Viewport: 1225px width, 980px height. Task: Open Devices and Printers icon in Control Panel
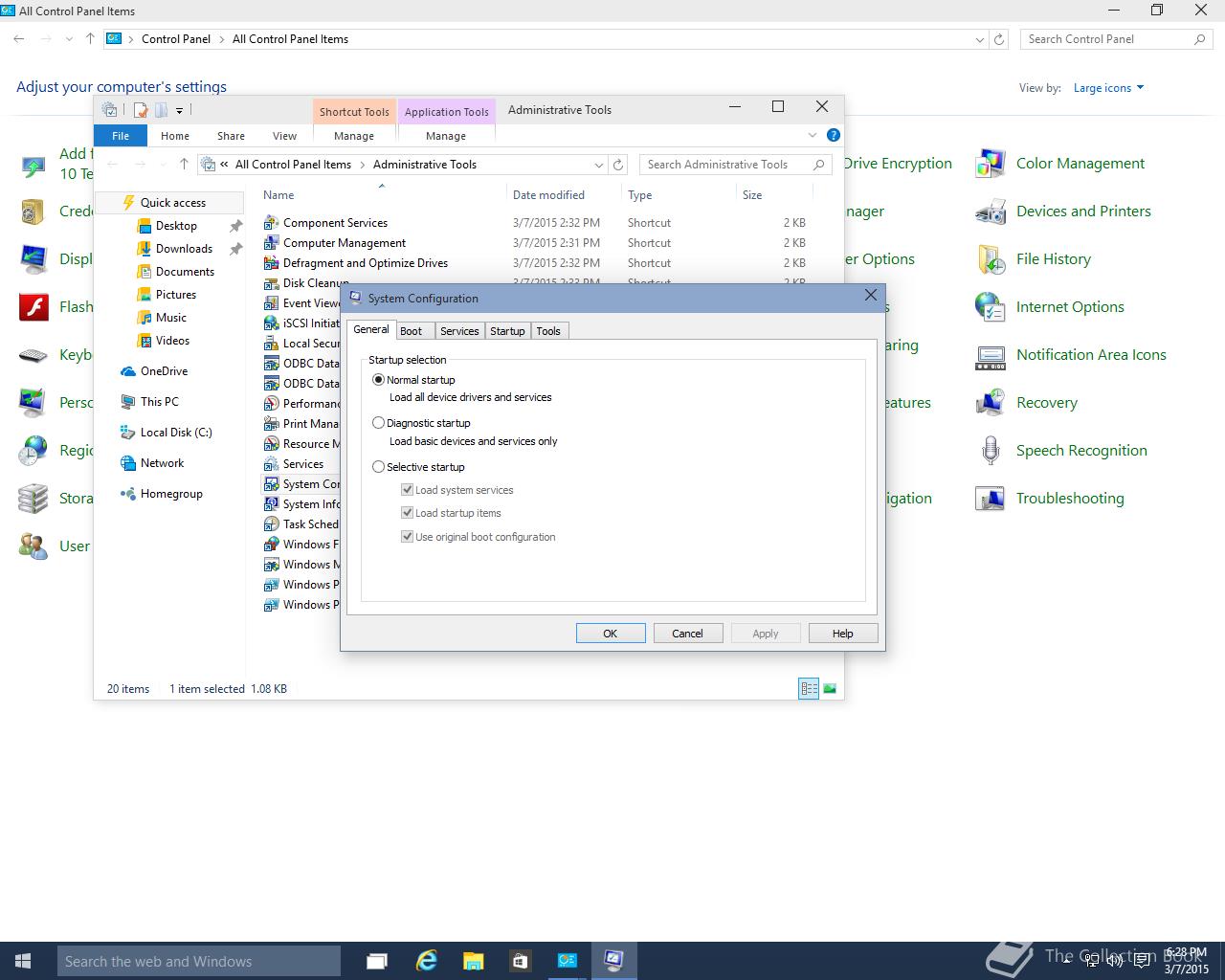click(x=990, y=212)
